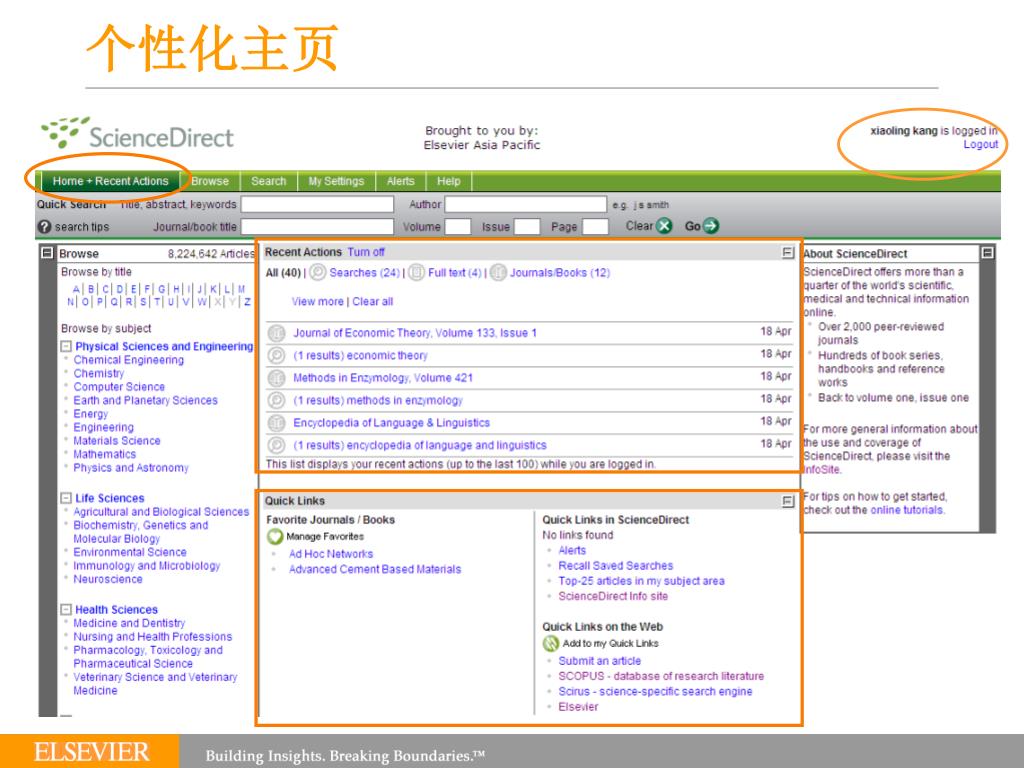Open the online tutorials link
This screenshot has height=768, width=1024.
(x=906, y=510)
